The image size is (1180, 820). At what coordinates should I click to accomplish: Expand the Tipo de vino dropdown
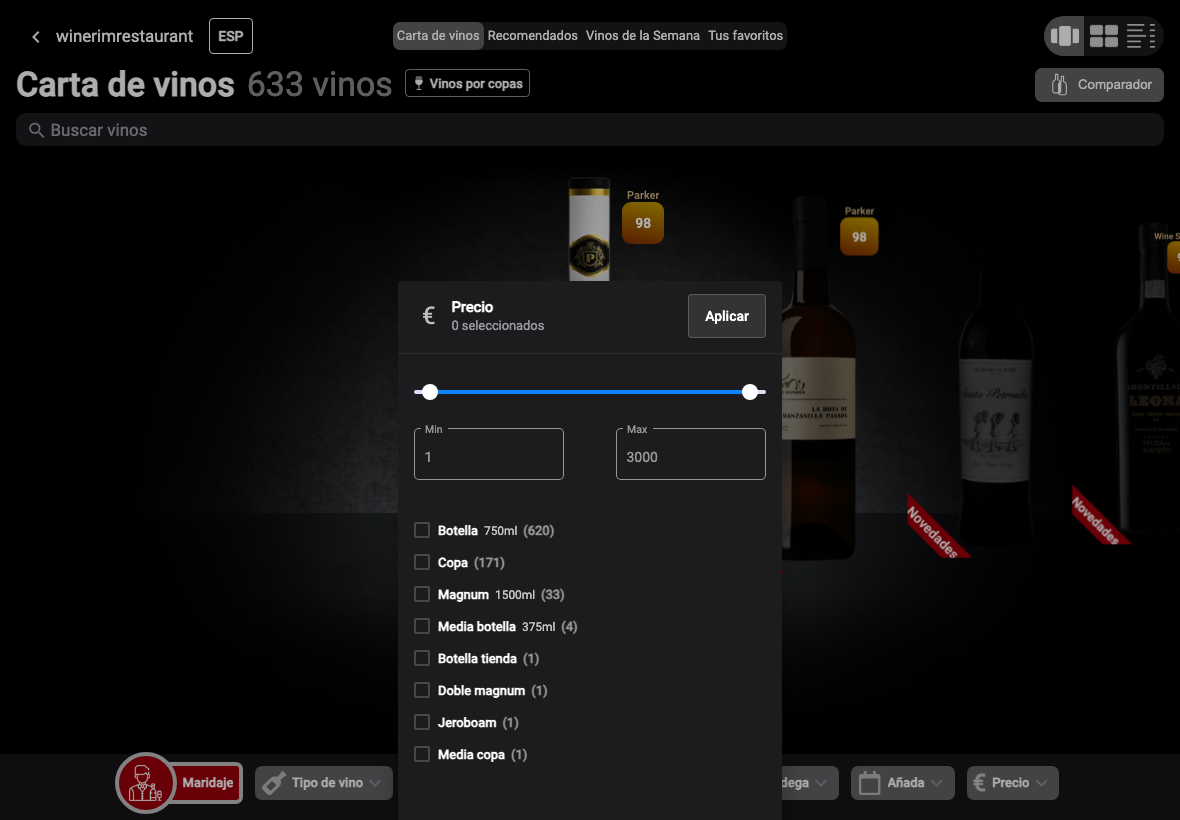coord(324,782)
